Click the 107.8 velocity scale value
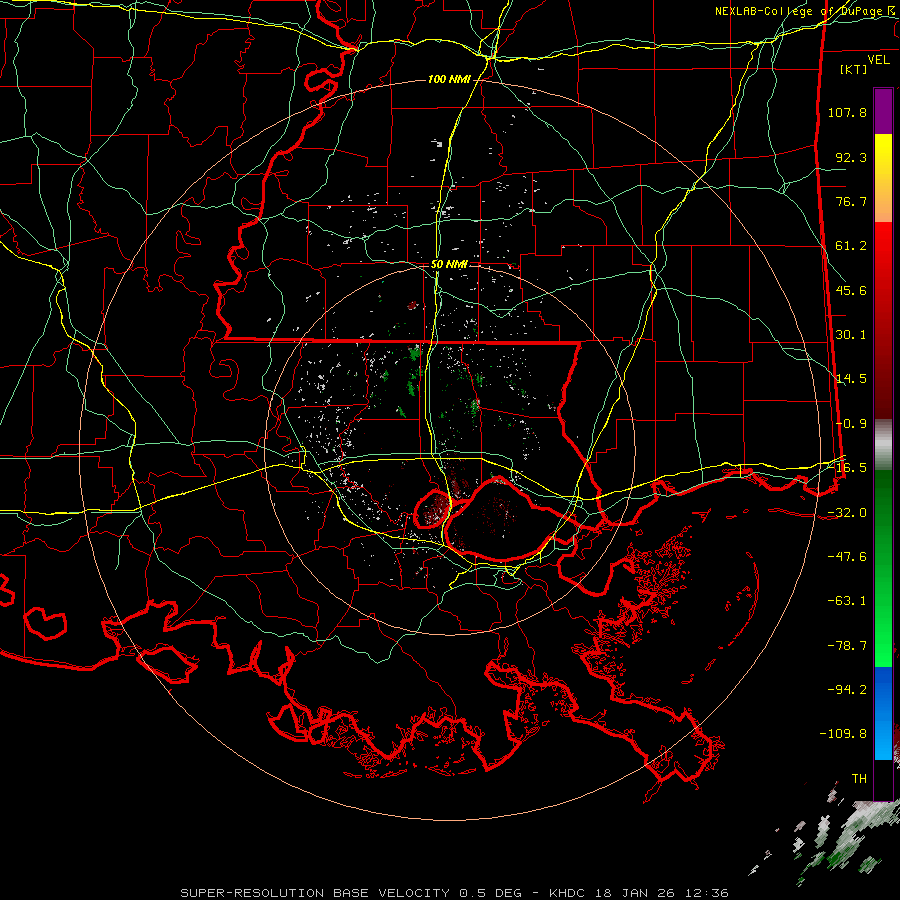900x900 pixels. (x=847, y=112)
